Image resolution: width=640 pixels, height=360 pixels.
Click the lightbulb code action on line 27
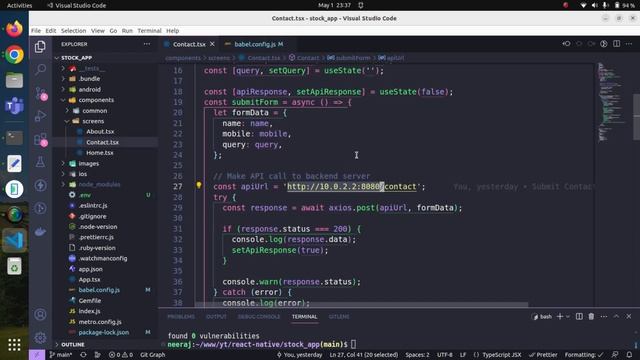(x=199, y=185)
